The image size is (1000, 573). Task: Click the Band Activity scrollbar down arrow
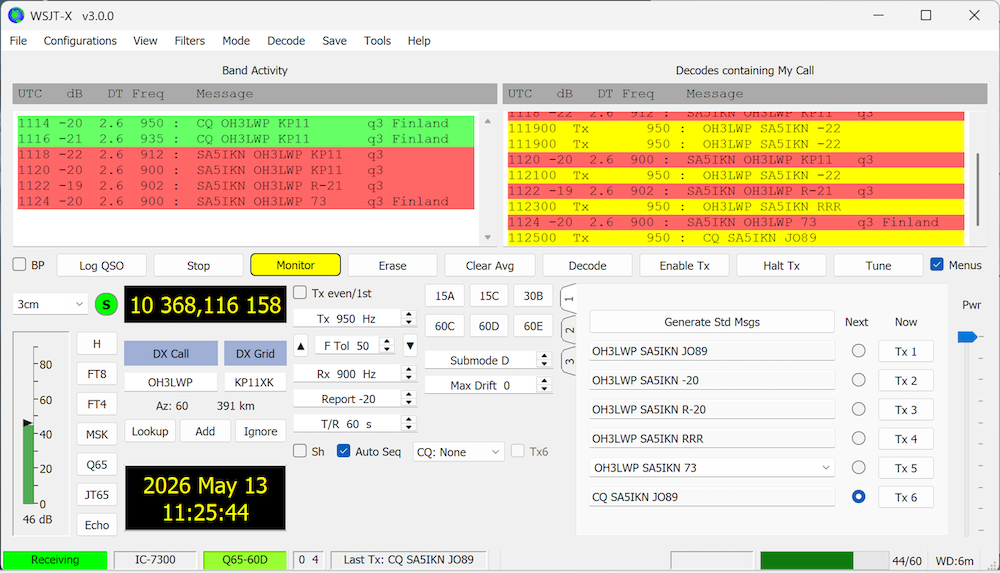pyautogui.click(x=488, y=237)
